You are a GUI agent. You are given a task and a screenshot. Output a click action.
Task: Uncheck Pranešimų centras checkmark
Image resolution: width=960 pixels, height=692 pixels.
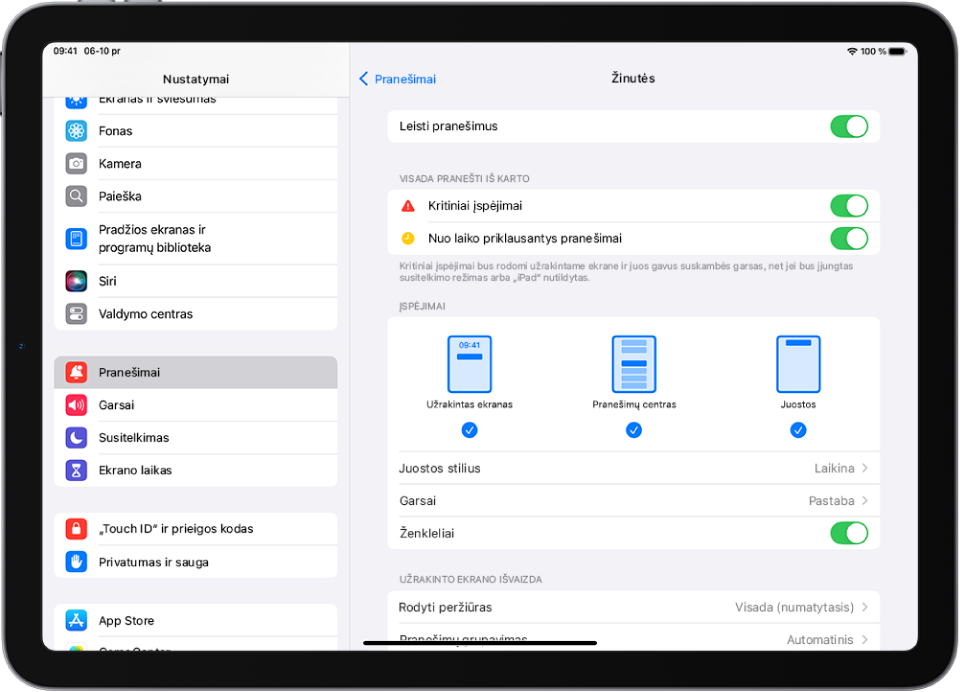pyautogui.click(x=634, y=430)
